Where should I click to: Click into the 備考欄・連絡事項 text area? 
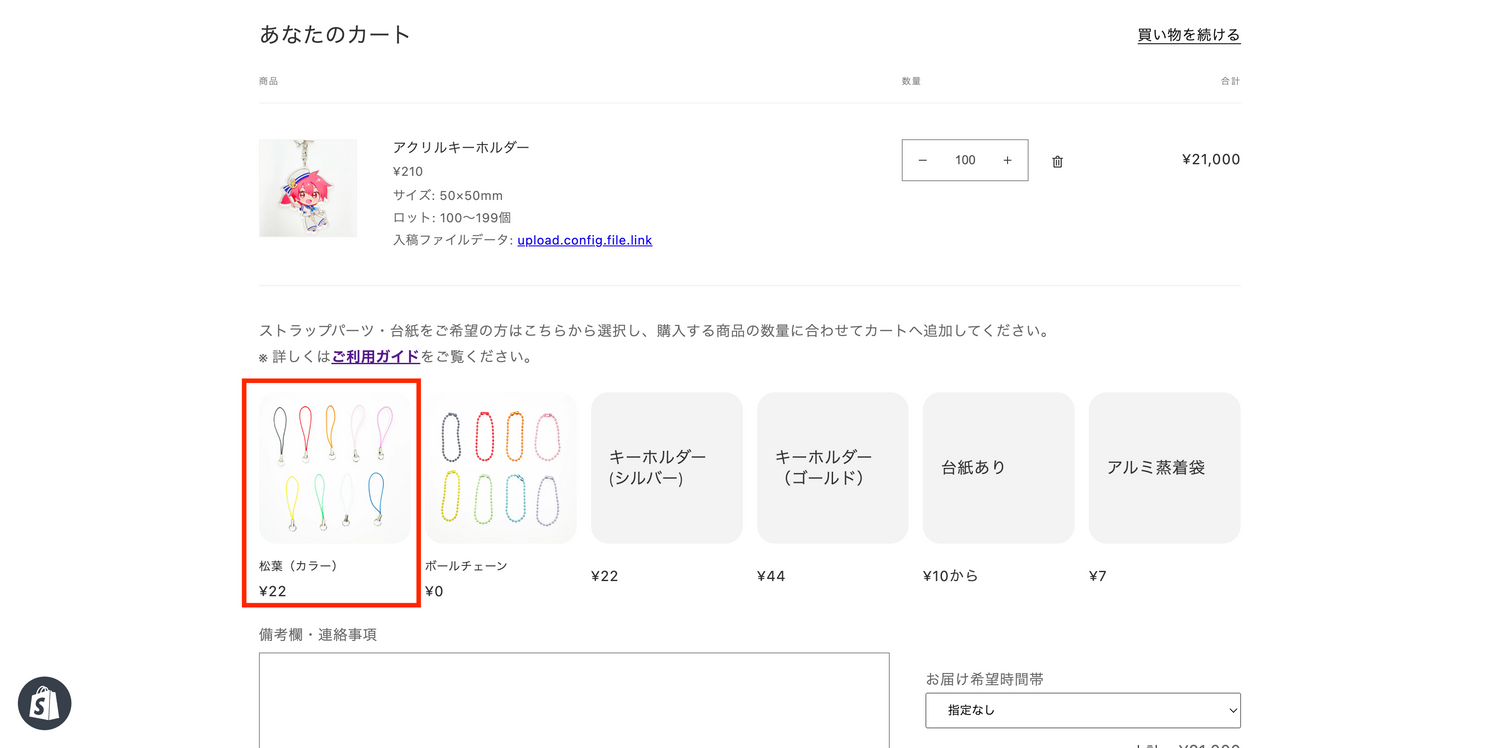(x=573, y=700)
